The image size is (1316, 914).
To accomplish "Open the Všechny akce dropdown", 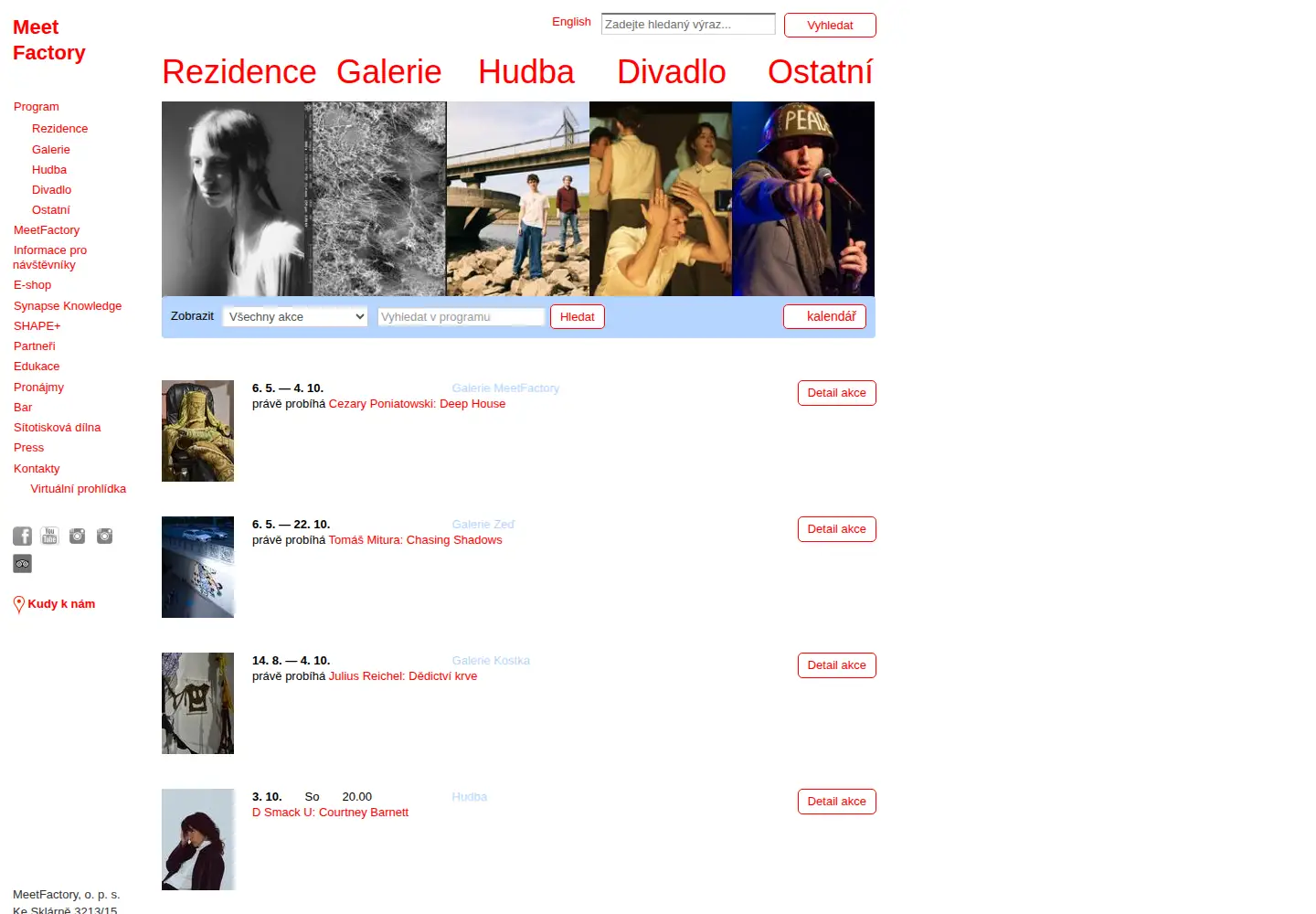I will pos(295,316).
